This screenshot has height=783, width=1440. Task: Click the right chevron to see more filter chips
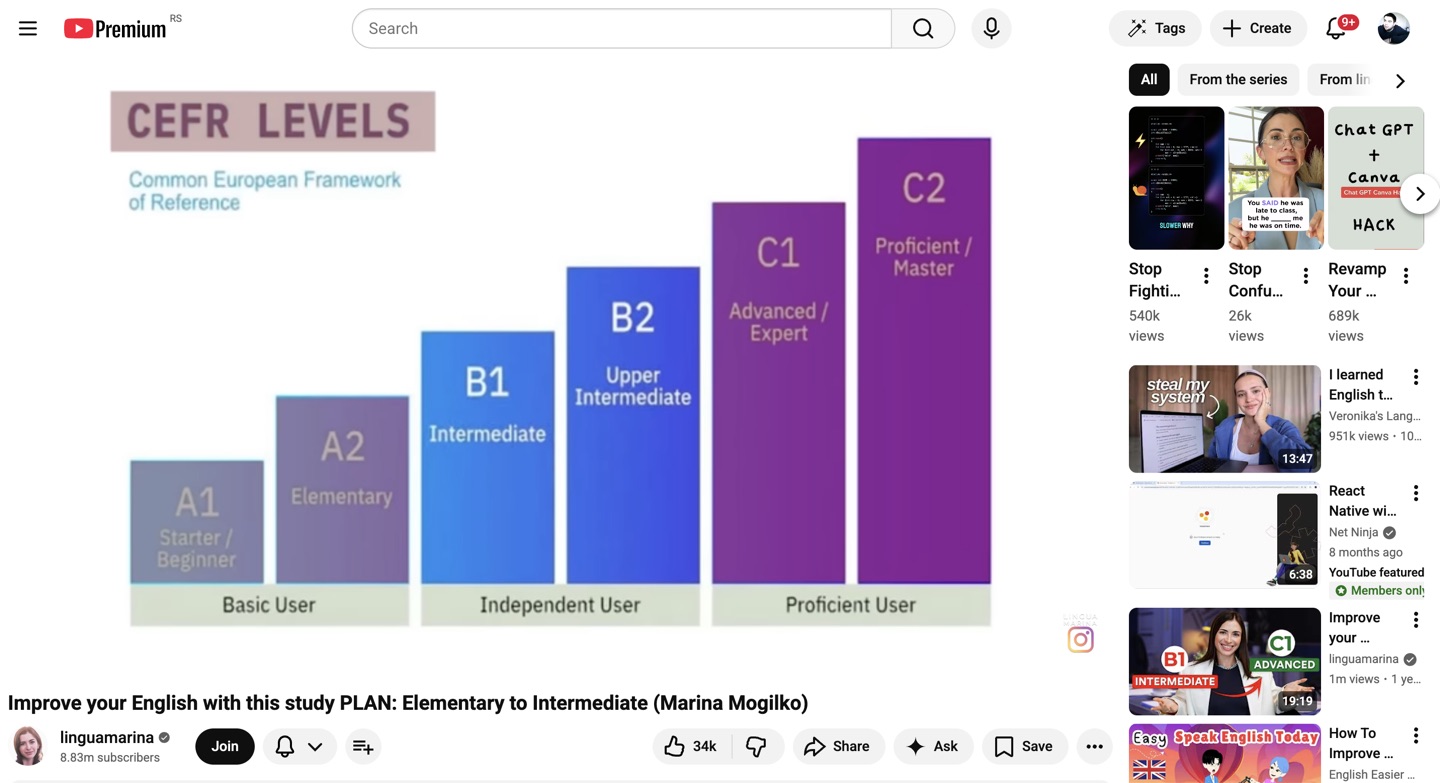pos(1400,80)
